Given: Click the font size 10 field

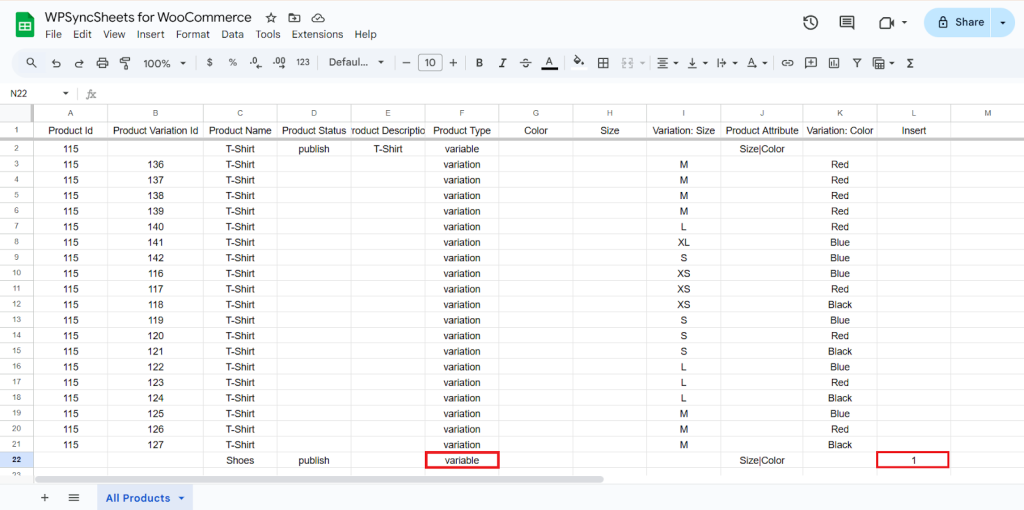Looking at the screenshot, I should (430, 63).
